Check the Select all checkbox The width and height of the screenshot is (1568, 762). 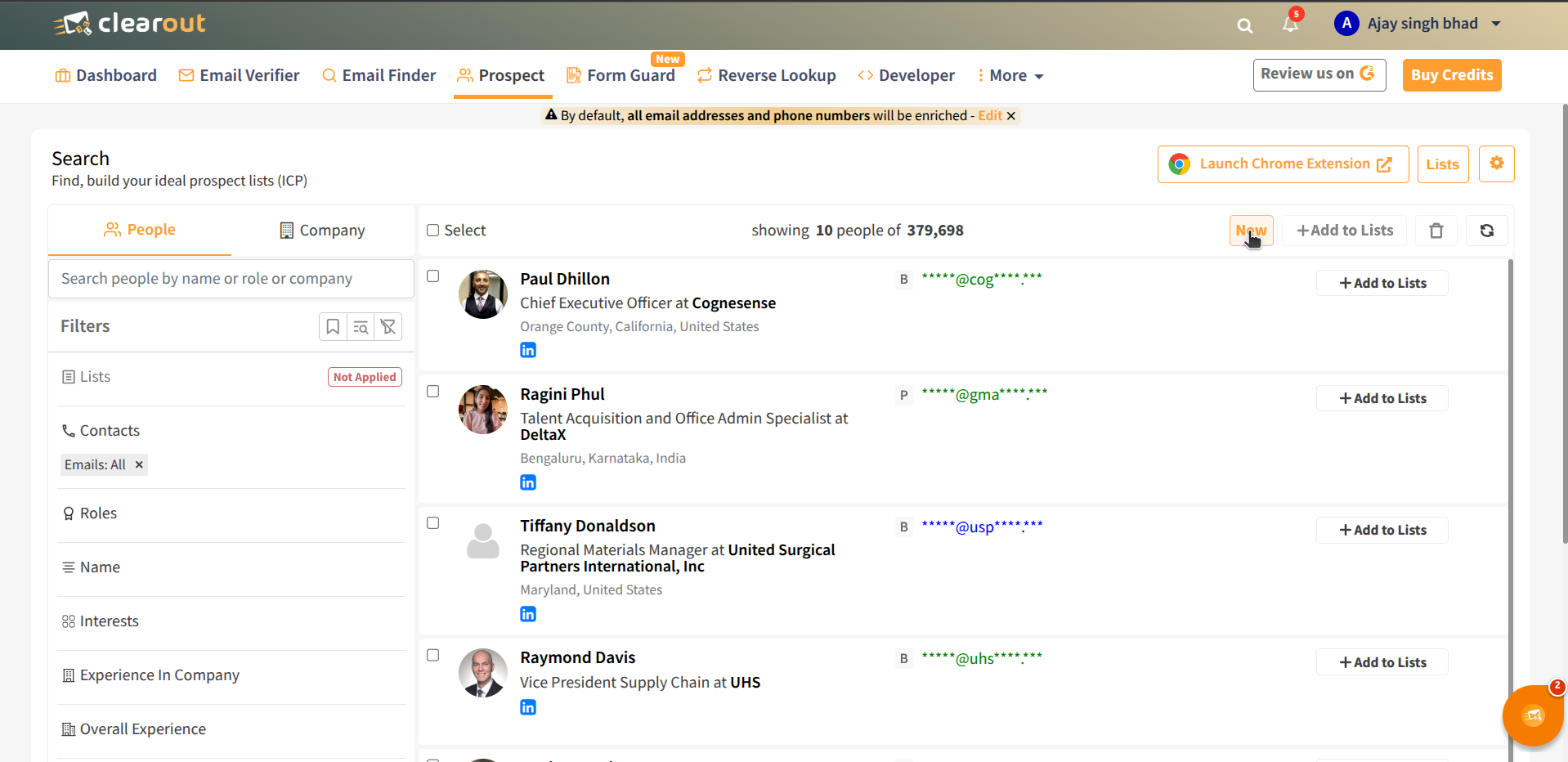pyautogui.click(x=432, y=230)
